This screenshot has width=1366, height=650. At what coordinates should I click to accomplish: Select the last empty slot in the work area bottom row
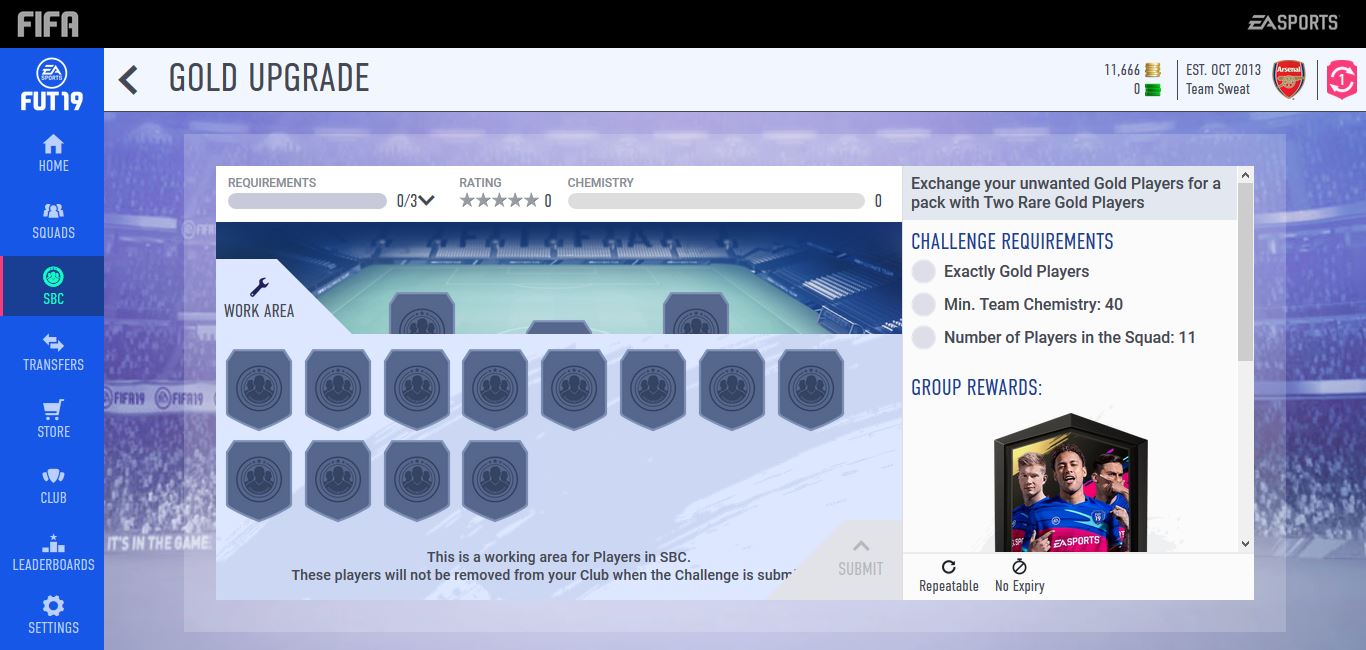coord(495,481)
